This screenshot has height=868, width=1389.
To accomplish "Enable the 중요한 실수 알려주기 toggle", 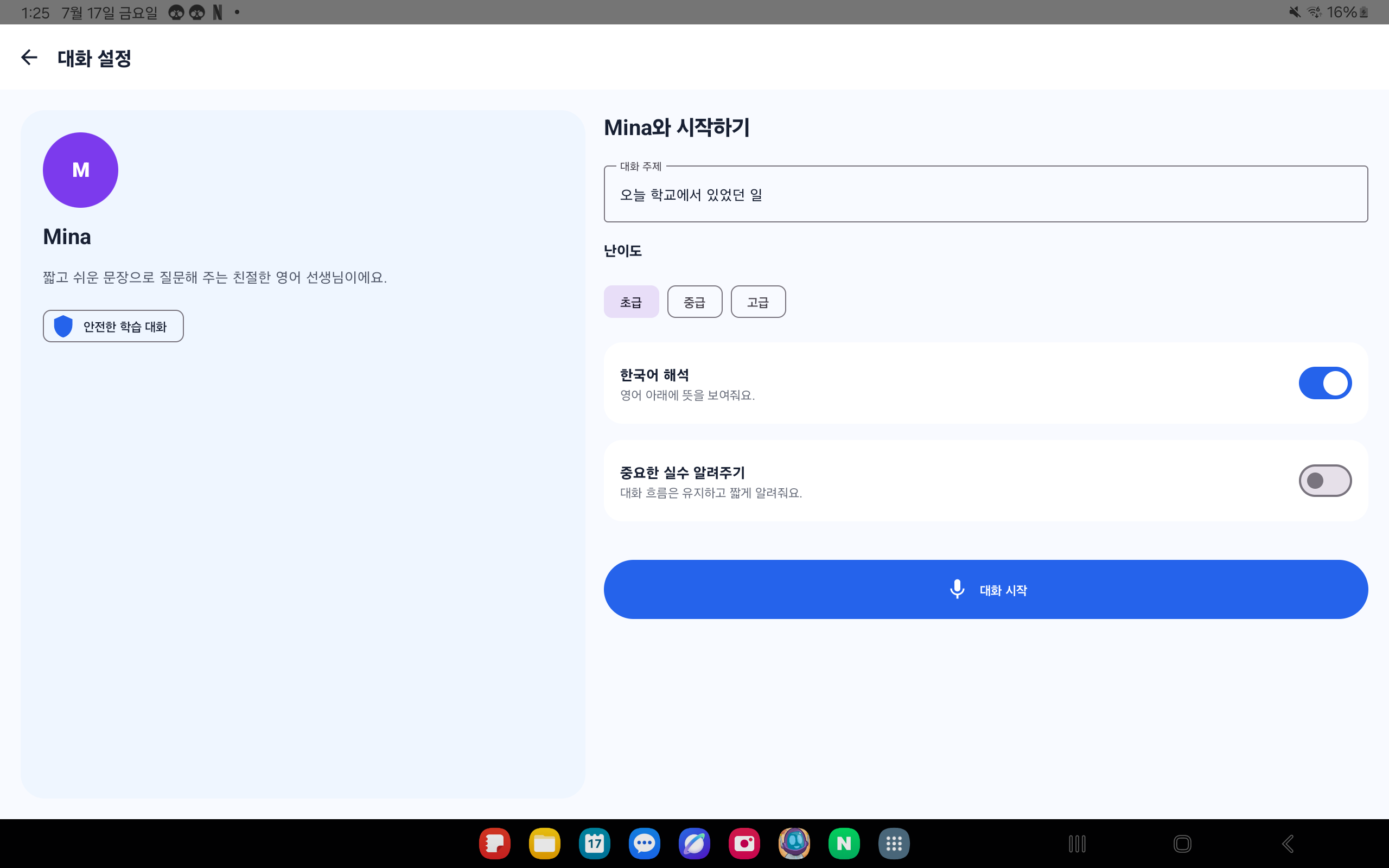I will click(1325, 481).
